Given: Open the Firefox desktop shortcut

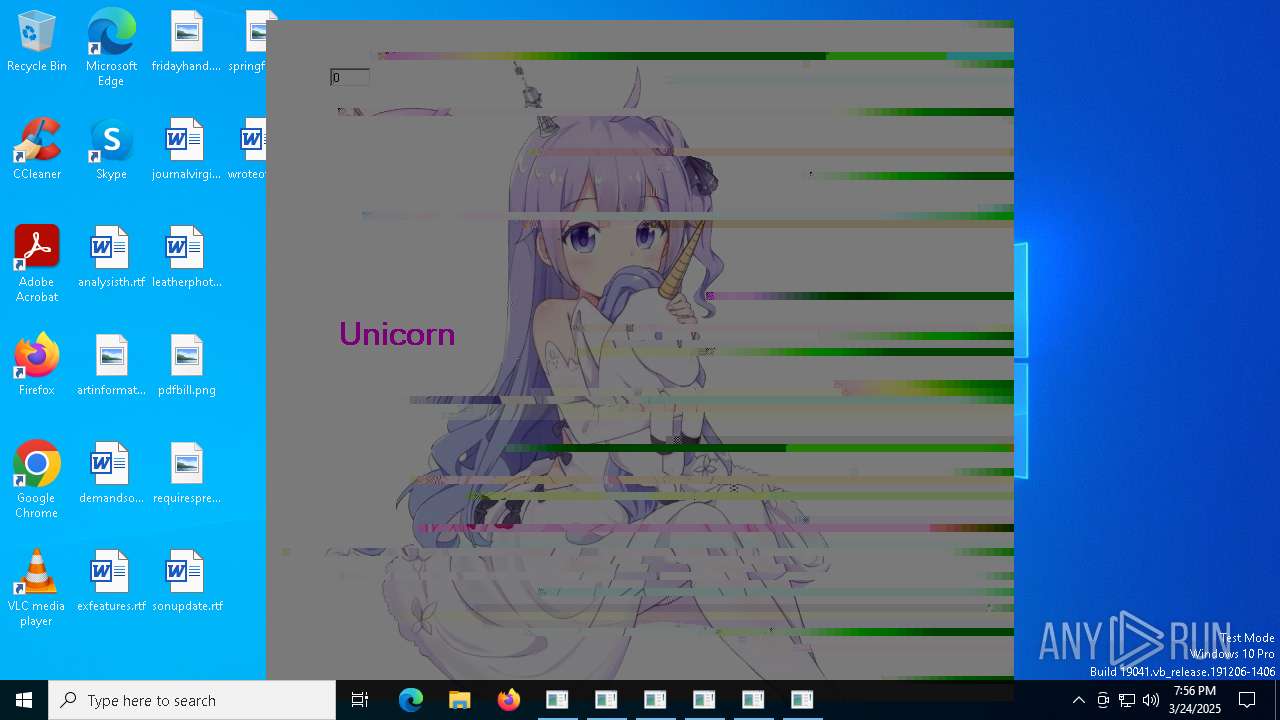Looking at the screenshot, I should click(37, 366).
